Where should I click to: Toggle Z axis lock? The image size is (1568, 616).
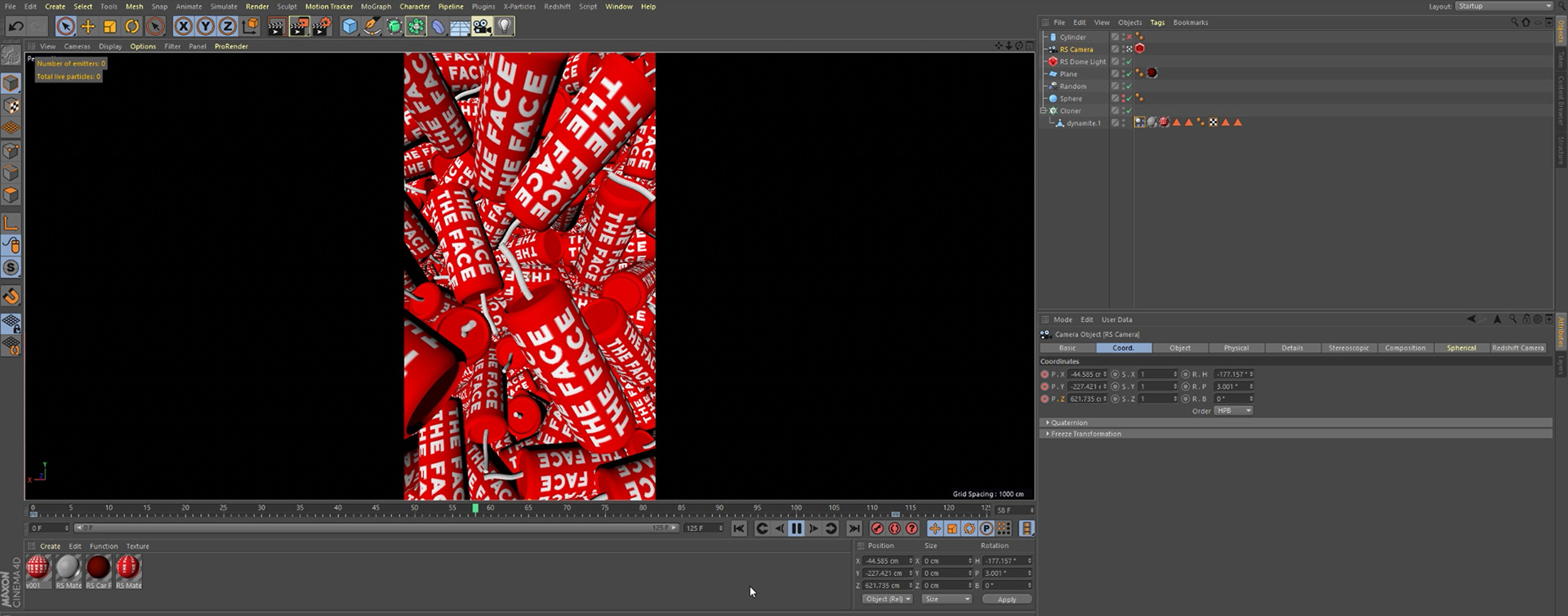click(228, 27)
